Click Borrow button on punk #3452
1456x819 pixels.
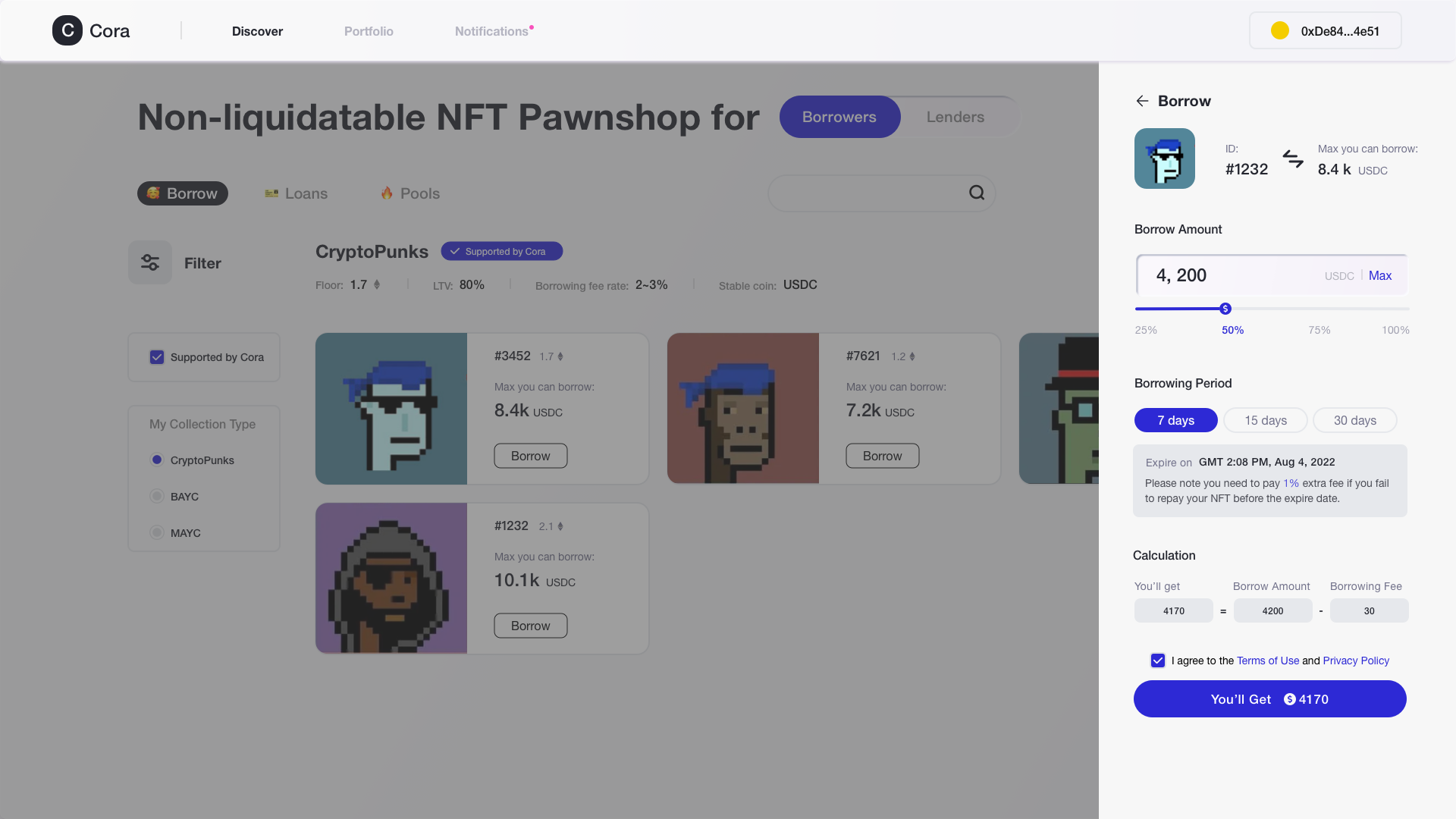pos(531,456)
